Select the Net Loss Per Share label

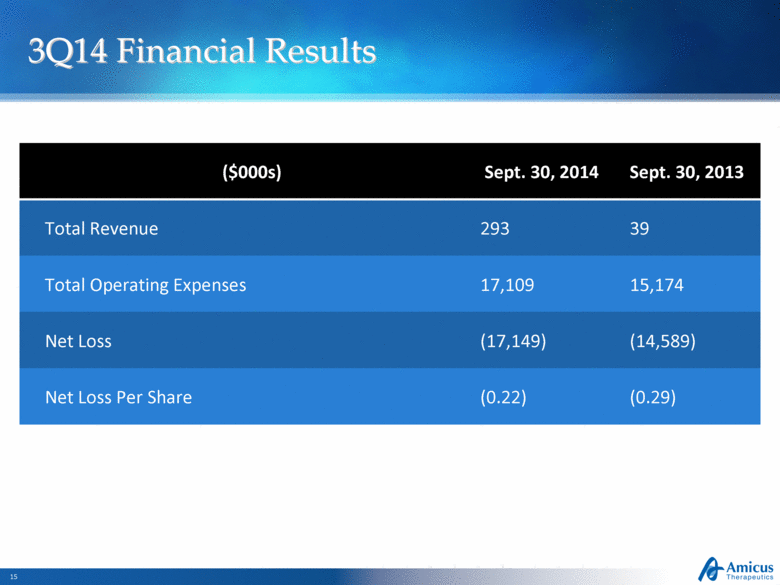tap(118, 397)
